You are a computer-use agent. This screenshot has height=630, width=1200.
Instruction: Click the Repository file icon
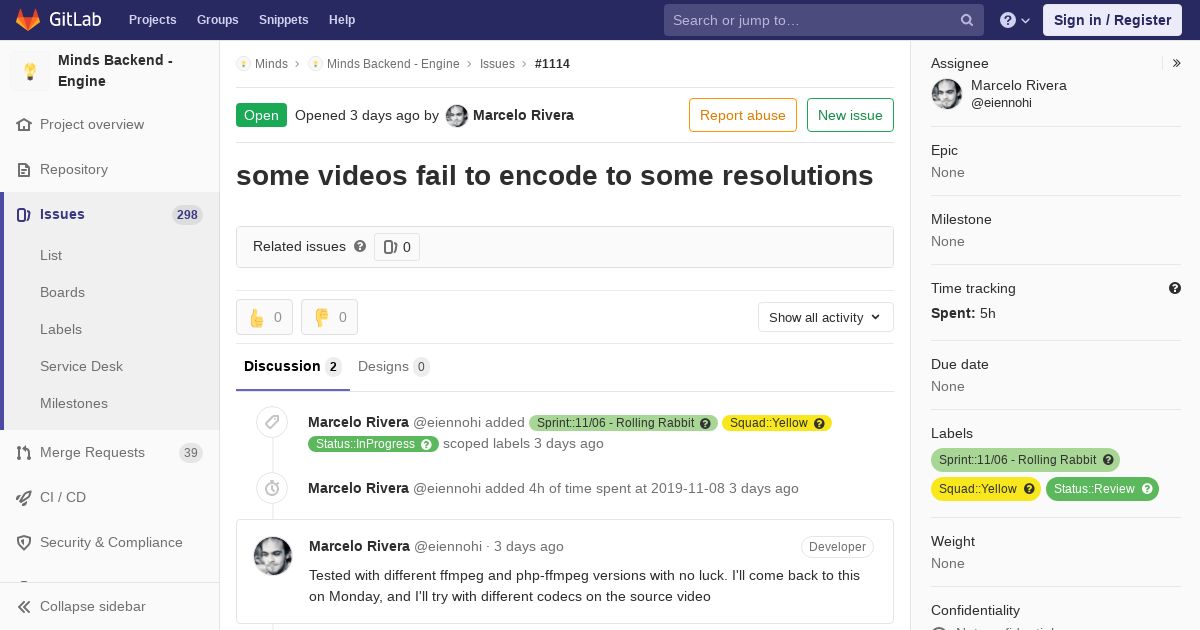coord(24,170)
